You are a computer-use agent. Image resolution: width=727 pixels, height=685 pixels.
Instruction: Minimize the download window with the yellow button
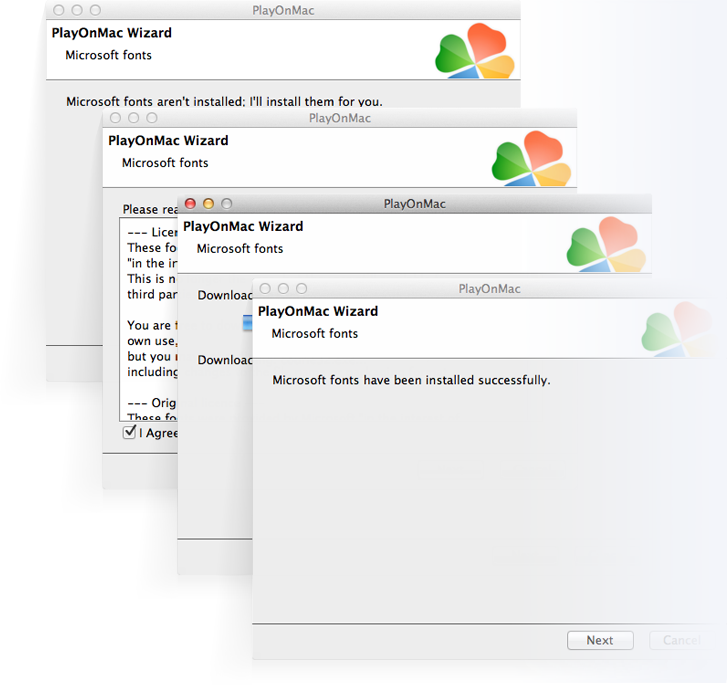pos(208,204)
